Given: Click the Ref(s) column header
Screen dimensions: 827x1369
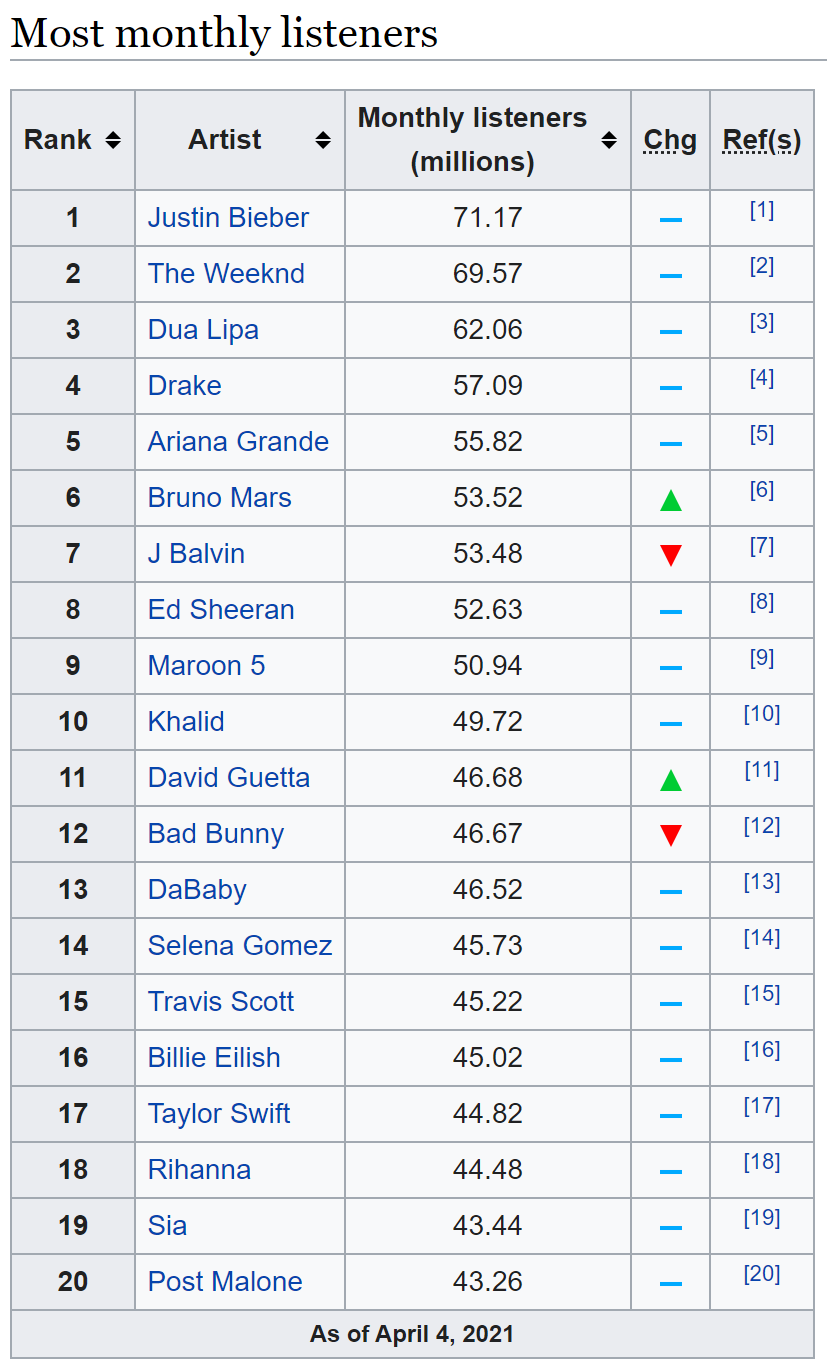Looking at the screenshot, I should [762, 140].
